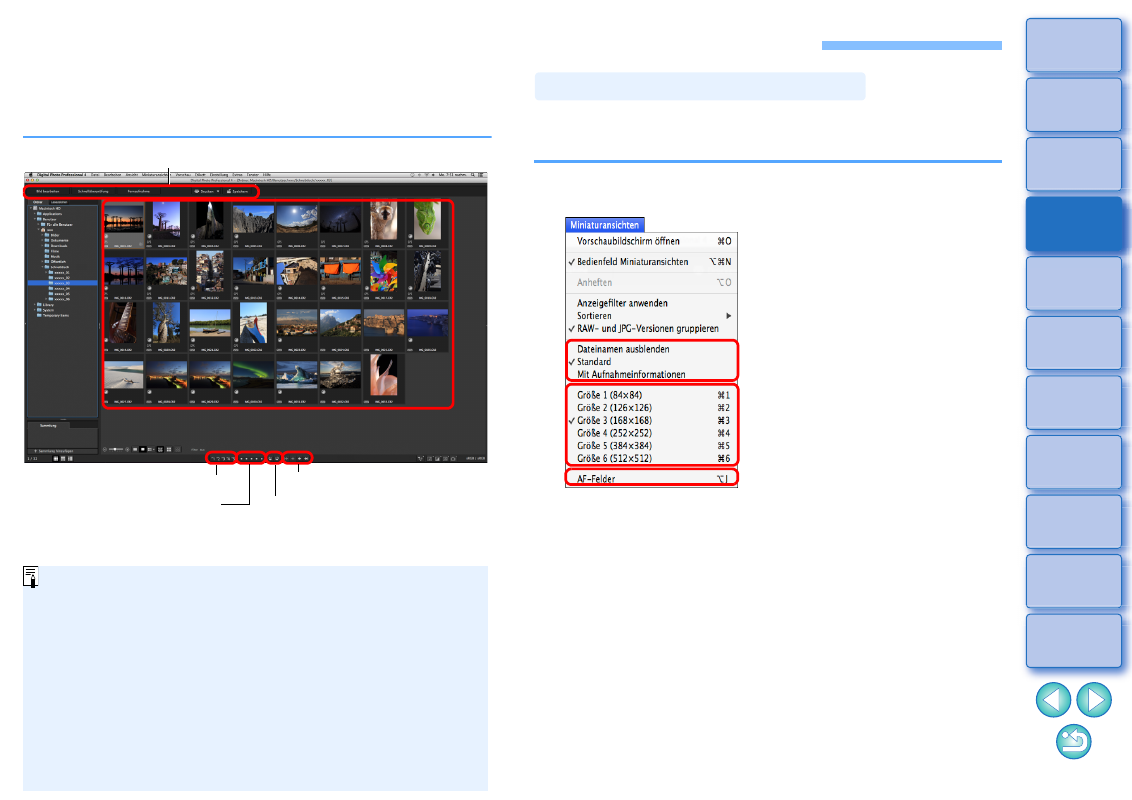Collapse the Schreibtisch folder node
Viewport: 1132px width, 800px height.
[44, 267]
